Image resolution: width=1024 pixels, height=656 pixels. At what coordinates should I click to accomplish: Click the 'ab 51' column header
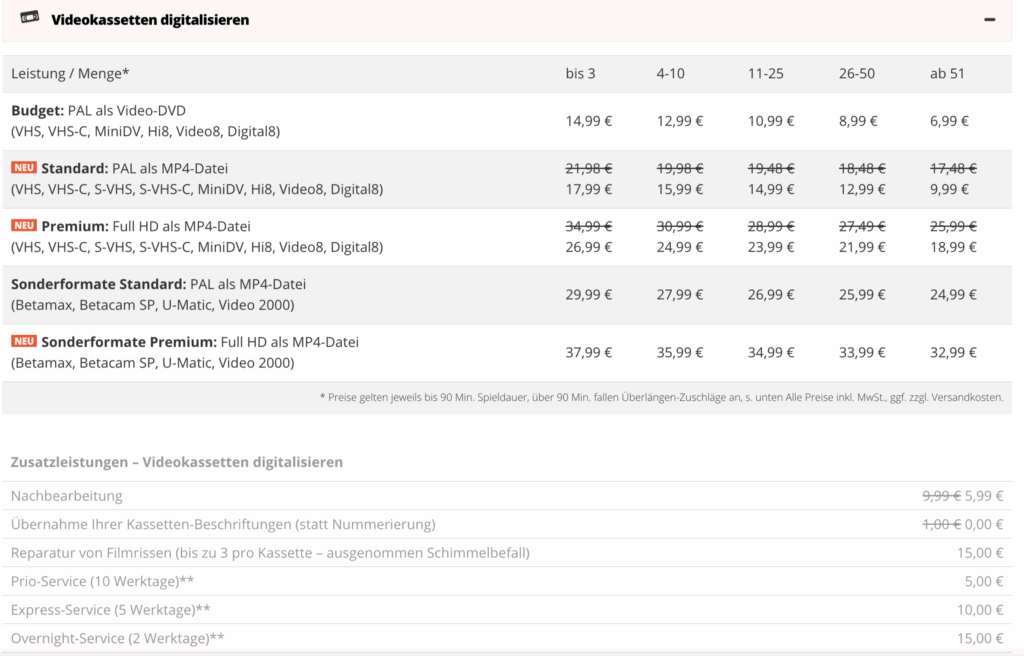click(947, 74)
